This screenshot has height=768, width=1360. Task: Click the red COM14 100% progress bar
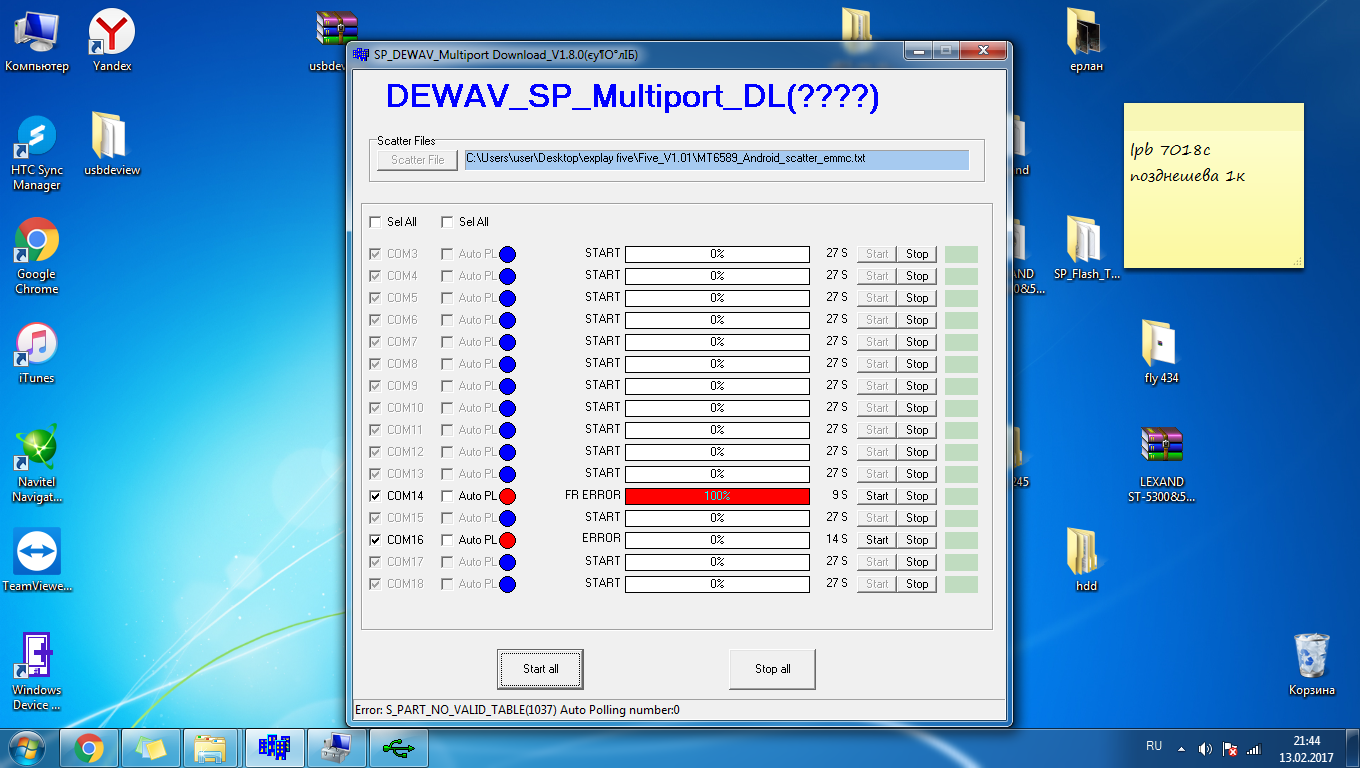click(x=717, y=496)
